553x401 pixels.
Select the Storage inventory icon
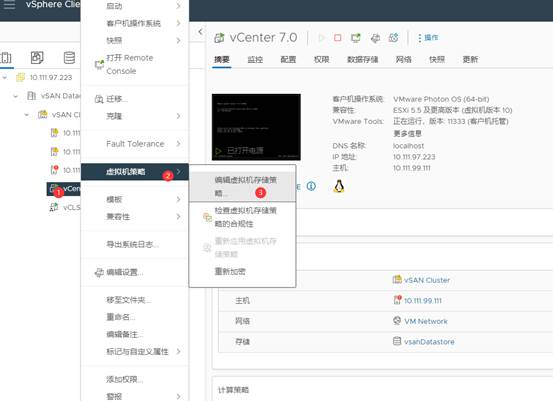69,57
